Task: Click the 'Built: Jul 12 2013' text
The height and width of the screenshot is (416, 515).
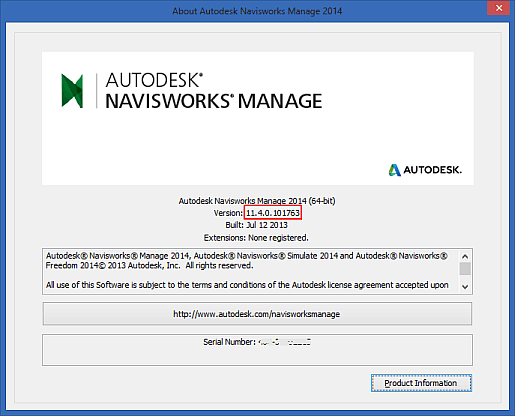Action: coord(256,225)
